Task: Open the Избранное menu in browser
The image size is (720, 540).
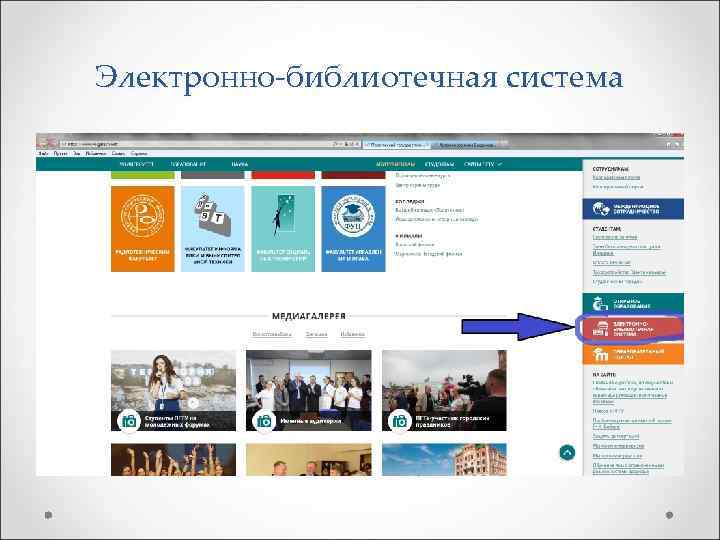Action: click(96, 153)
